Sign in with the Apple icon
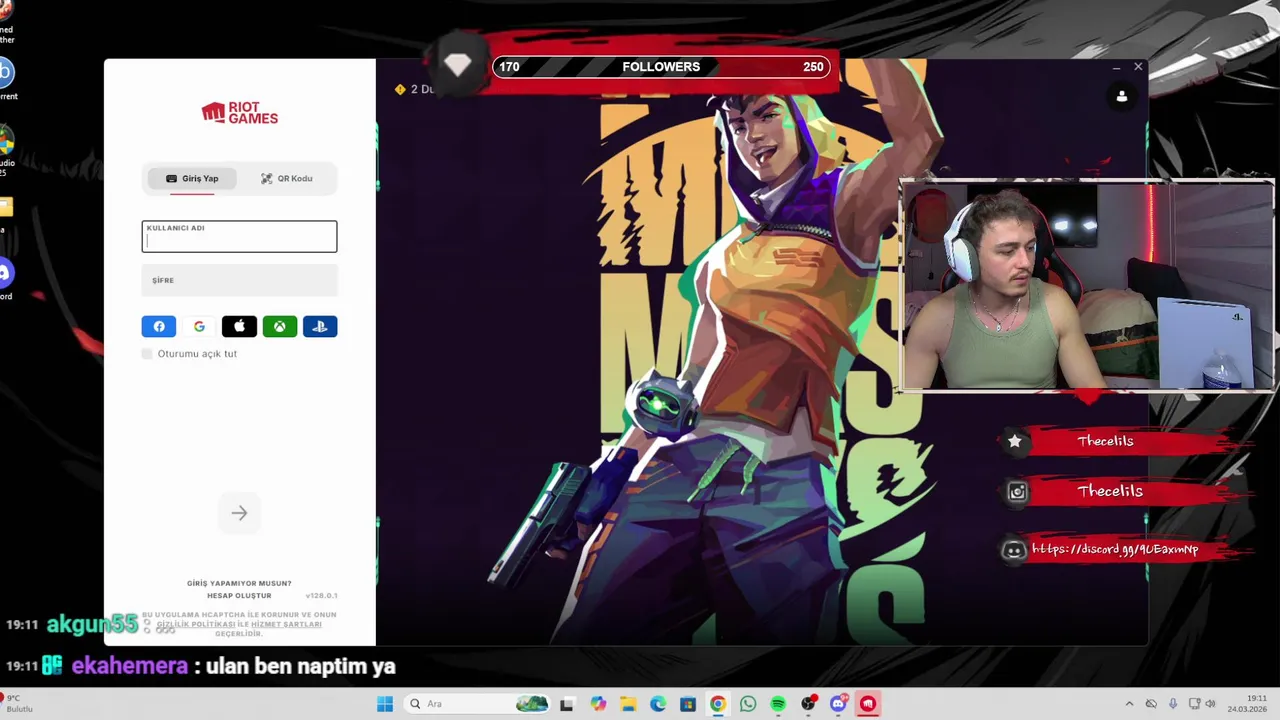 tap(239, 326)
